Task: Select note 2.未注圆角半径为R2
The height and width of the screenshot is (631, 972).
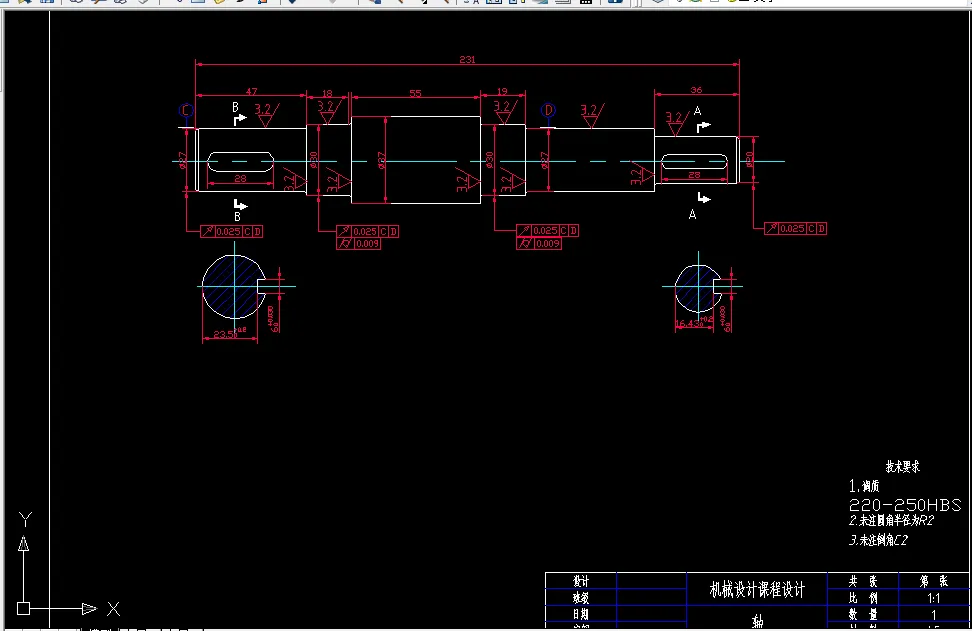Action: (x=891, y=521)
